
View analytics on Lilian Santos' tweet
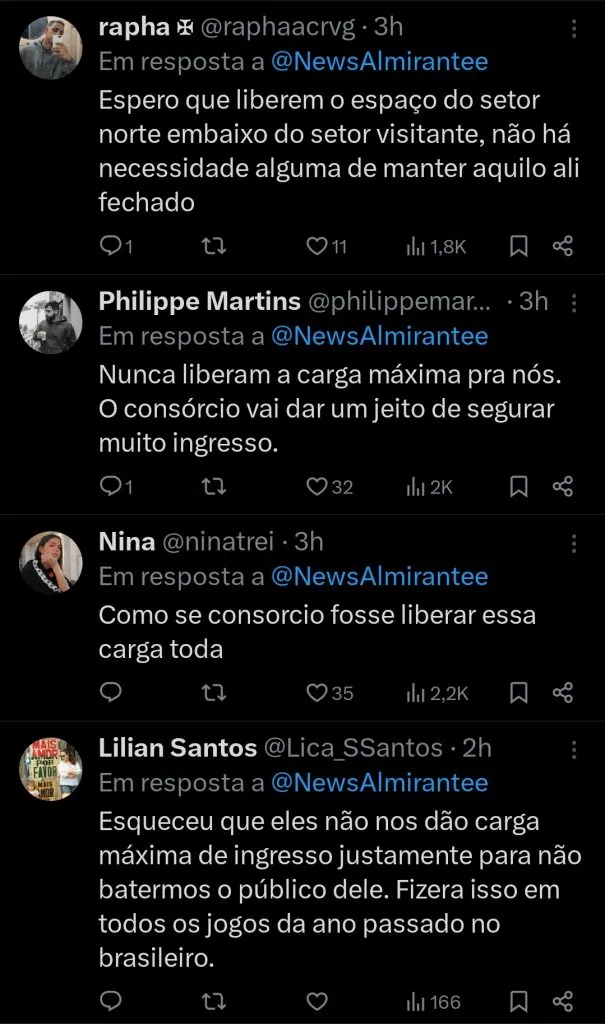[x=434, y=1001]
